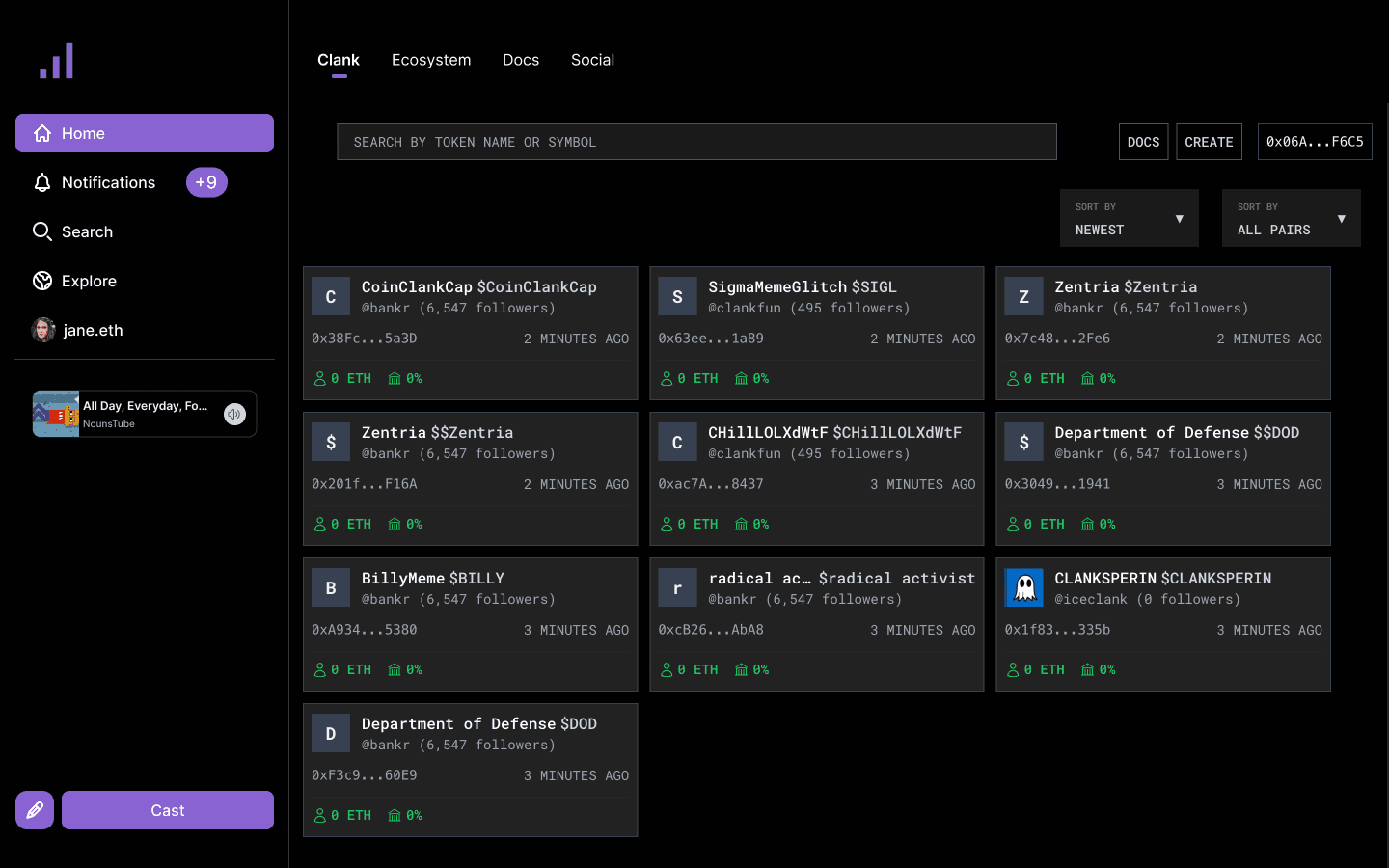Viewport: 1389px width, 868px height.
Task: Click the purple bar chart logo
Action: (x=57, y=61)
